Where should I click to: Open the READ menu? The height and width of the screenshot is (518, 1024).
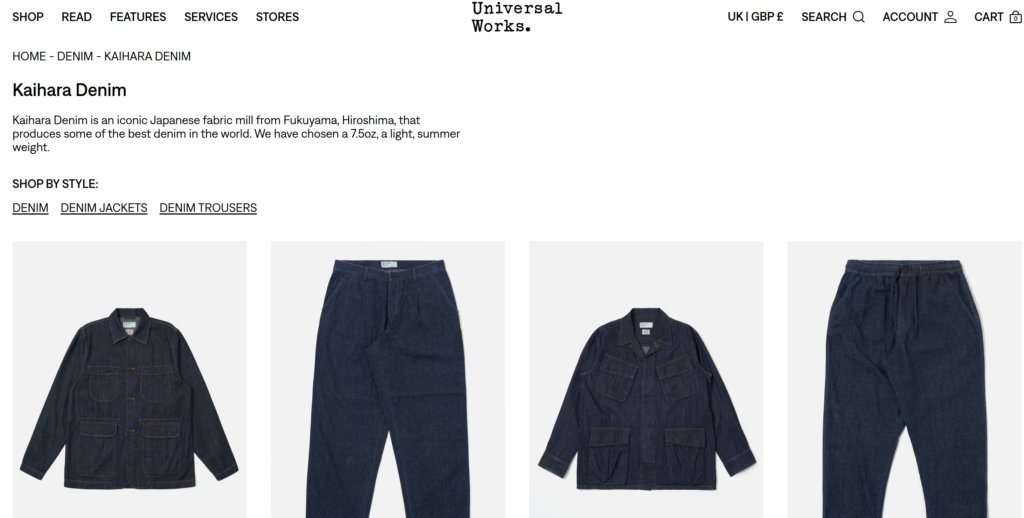coord(76,17)
